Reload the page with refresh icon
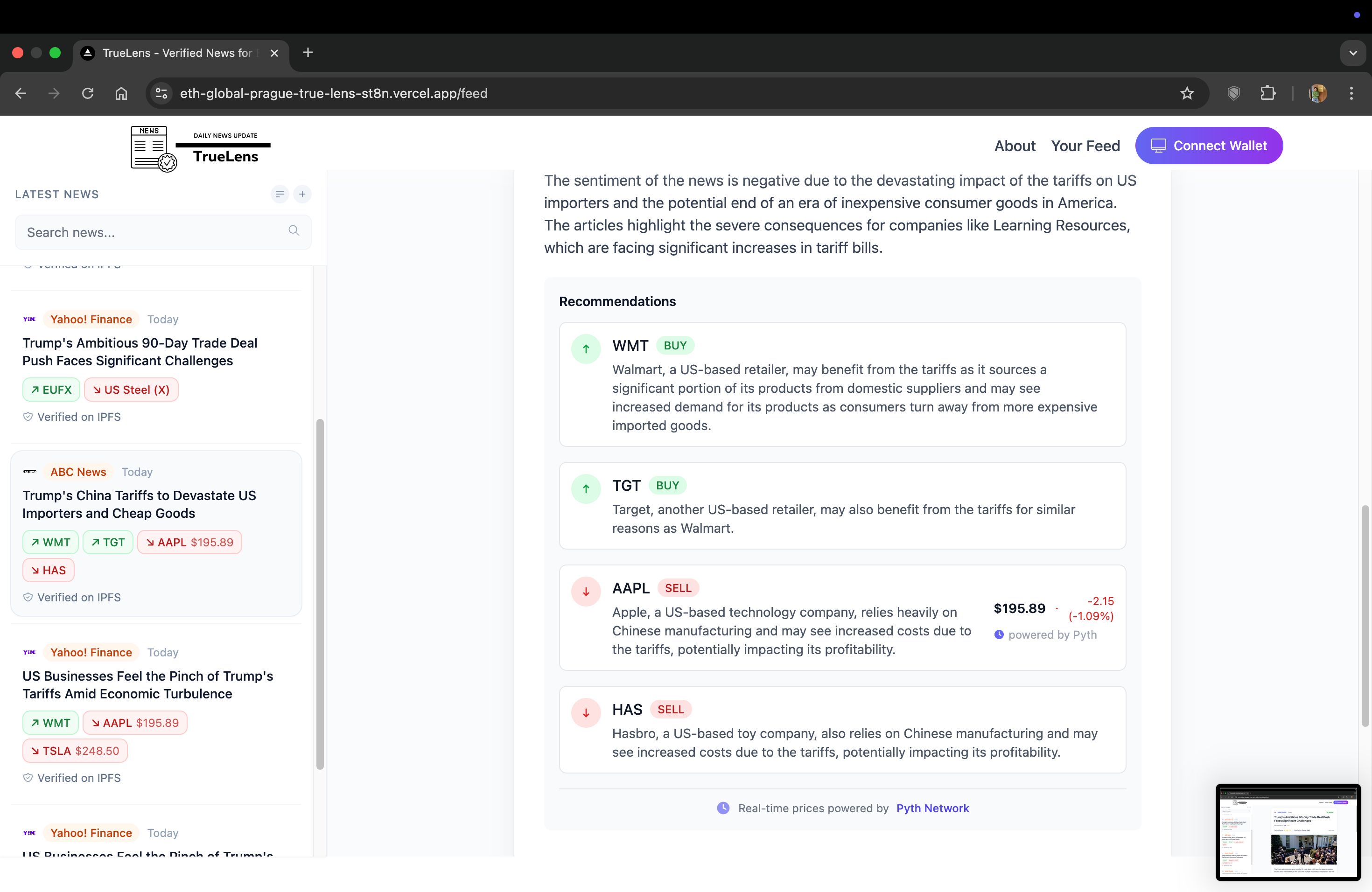The image size is (1372, 892). tap(88, 93)
